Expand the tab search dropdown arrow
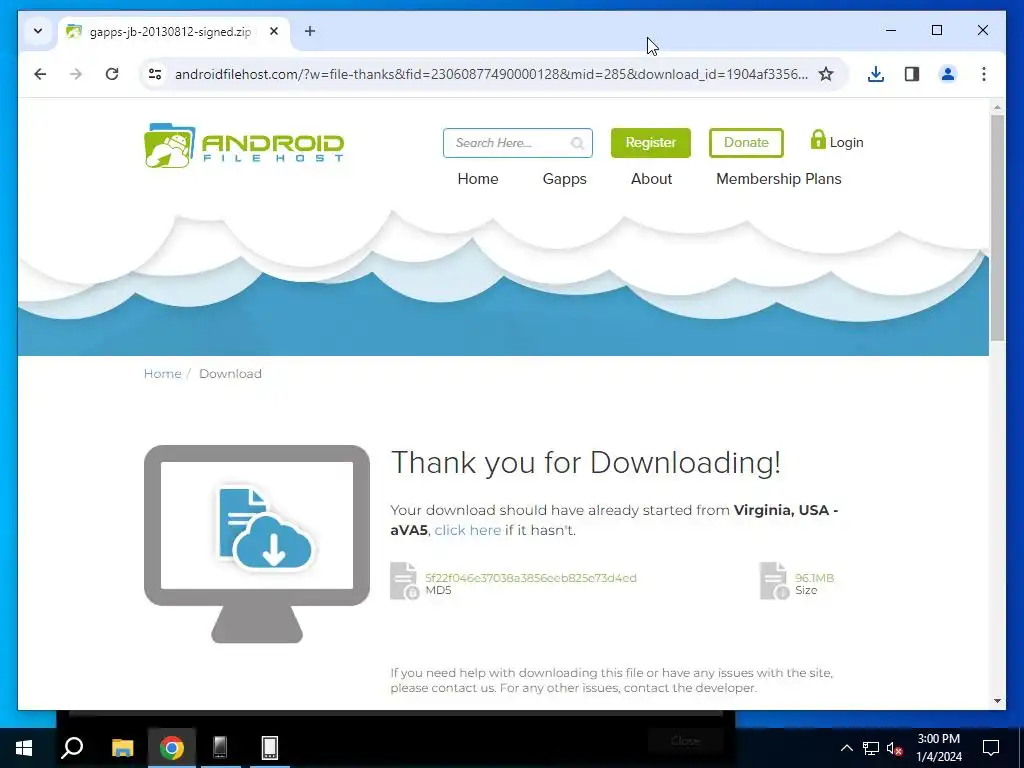This screenshot has height=768, width=1024. pyautogui.click(x=38, y=31)
